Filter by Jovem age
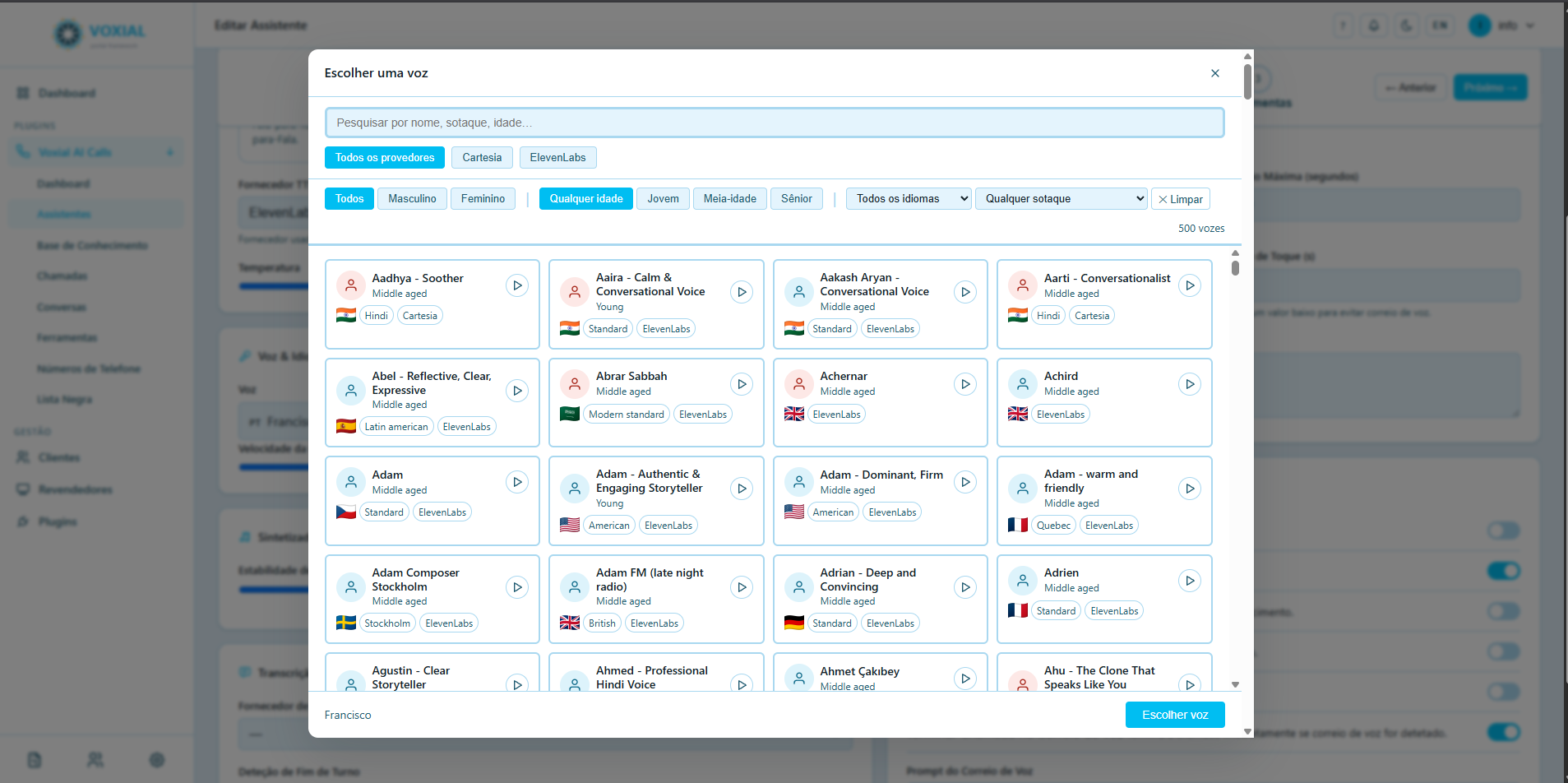 [663, 199]
